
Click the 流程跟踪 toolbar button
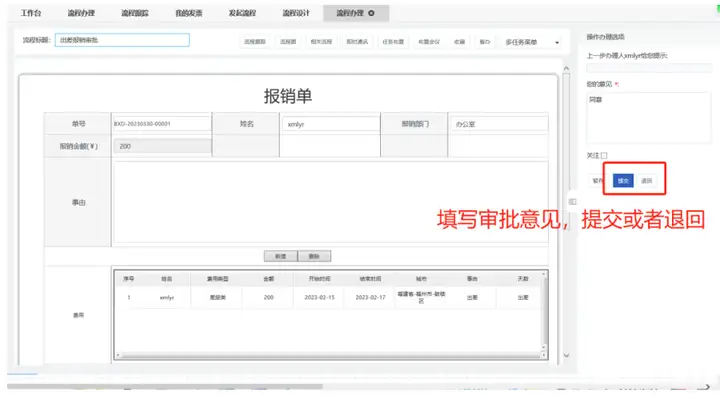(255, 42)
